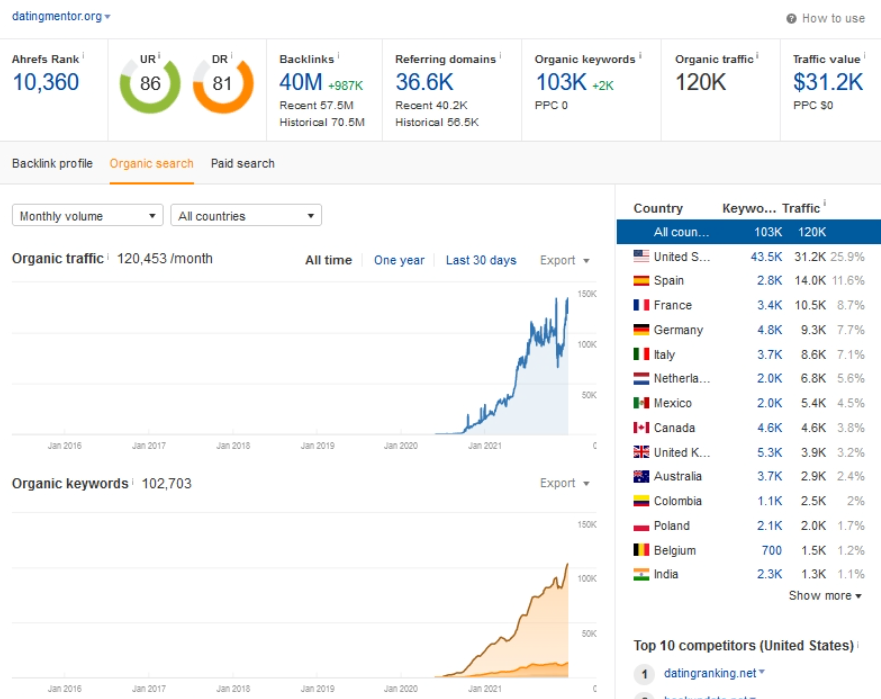Open Belgium 700 keywords value
The image size is (881, 699).
771,551
